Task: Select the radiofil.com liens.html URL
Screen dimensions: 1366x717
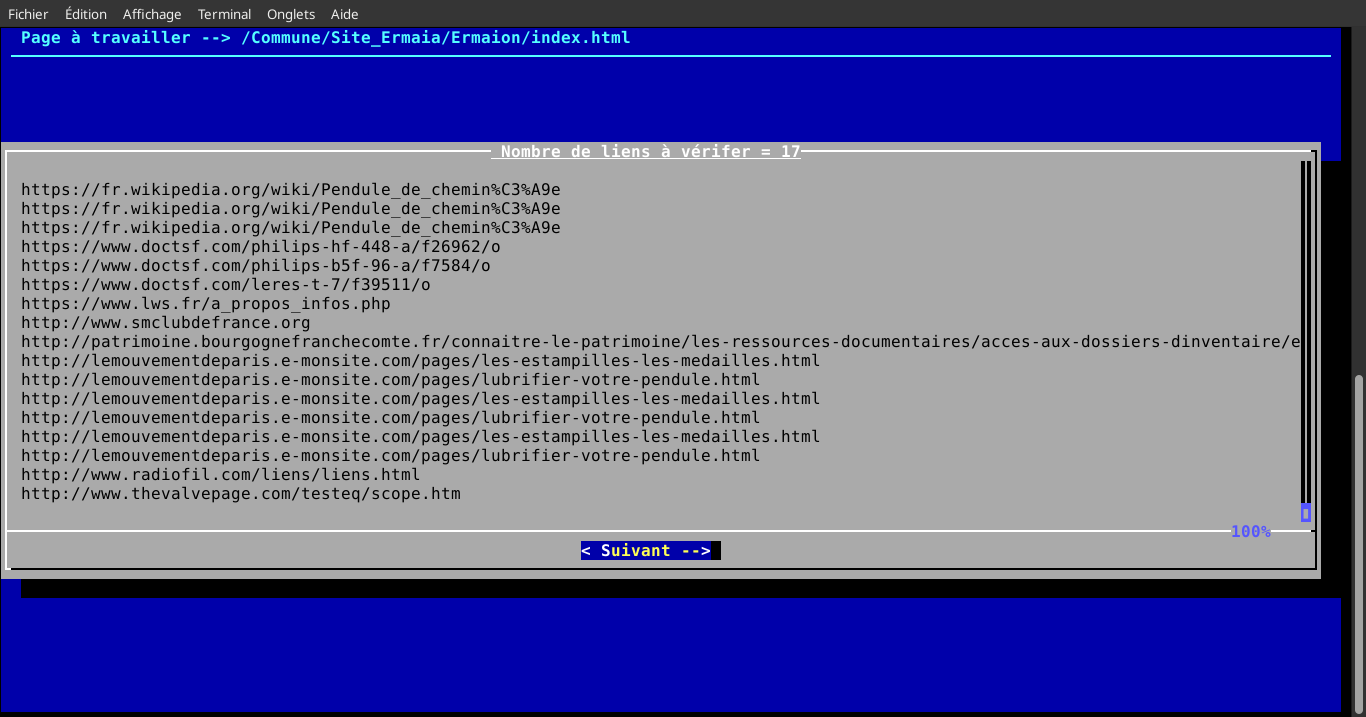Action: (220, 475)
